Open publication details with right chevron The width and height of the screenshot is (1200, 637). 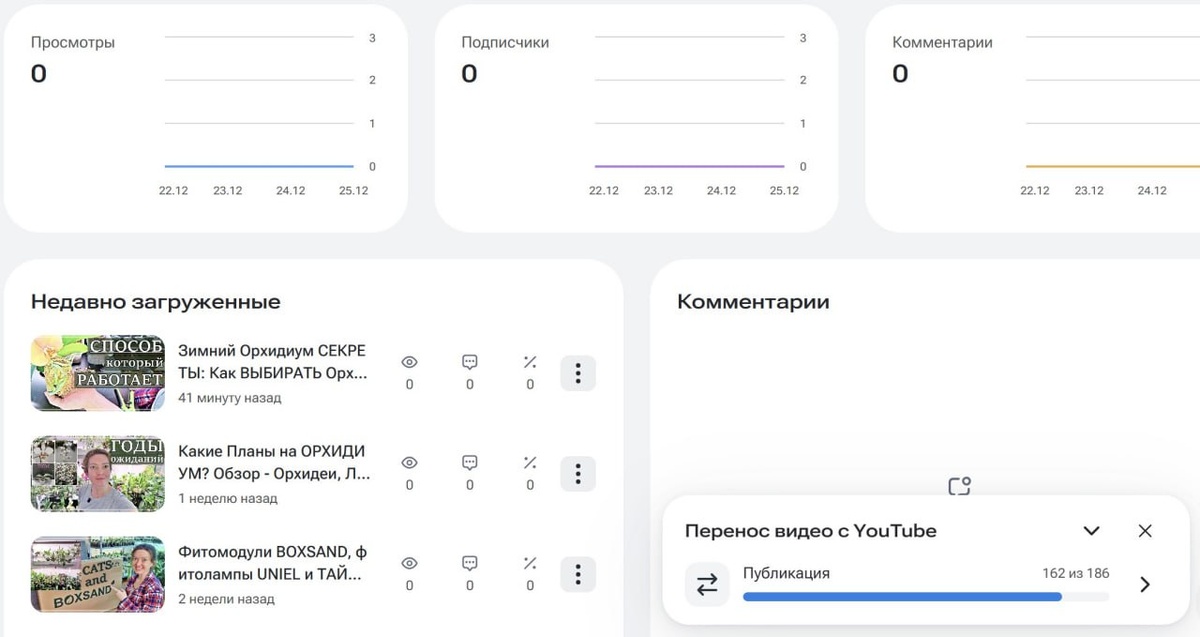(x=1145, y=585)
